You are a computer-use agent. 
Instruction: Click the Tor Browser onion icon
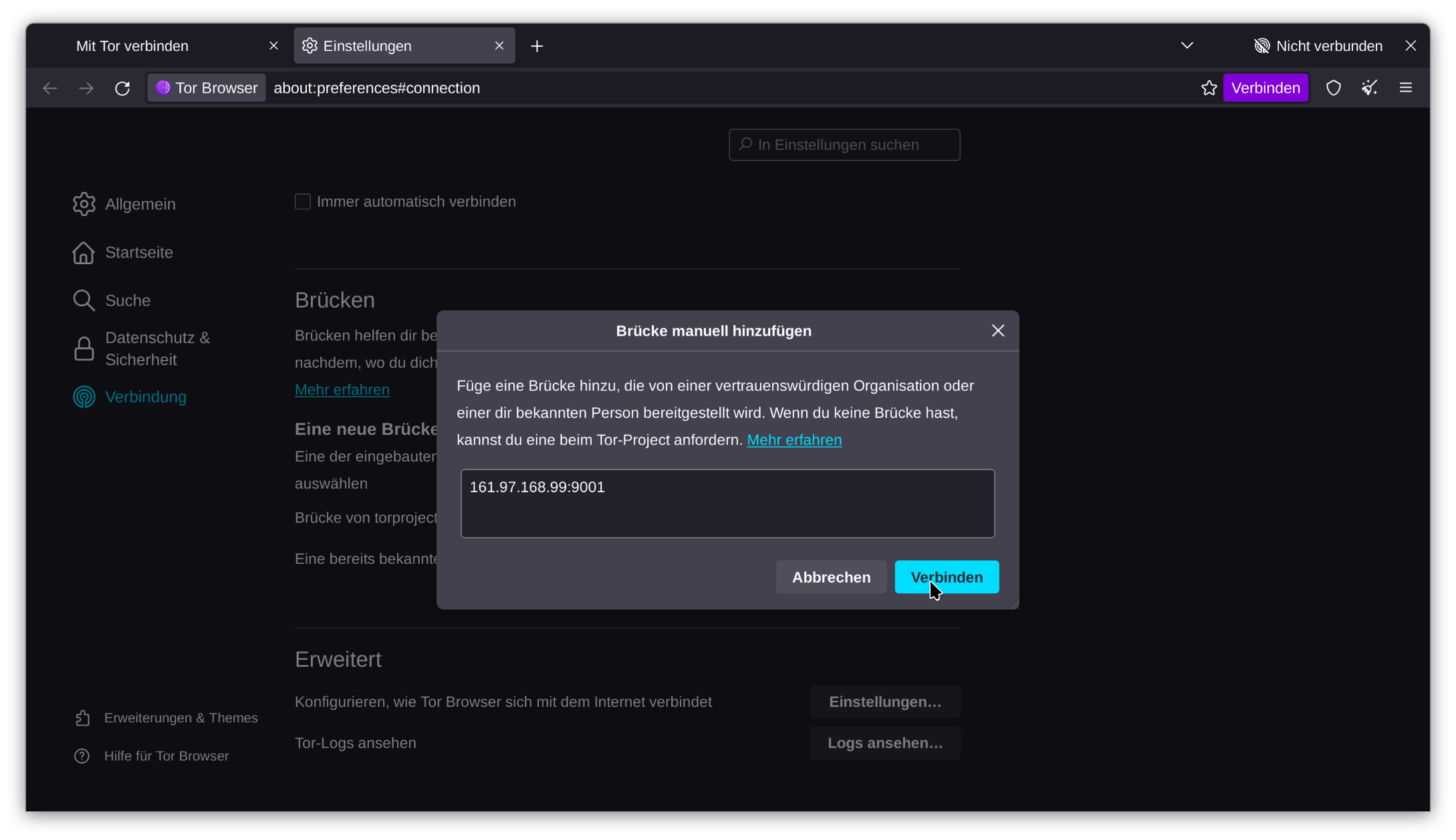(x=163, y=88)
